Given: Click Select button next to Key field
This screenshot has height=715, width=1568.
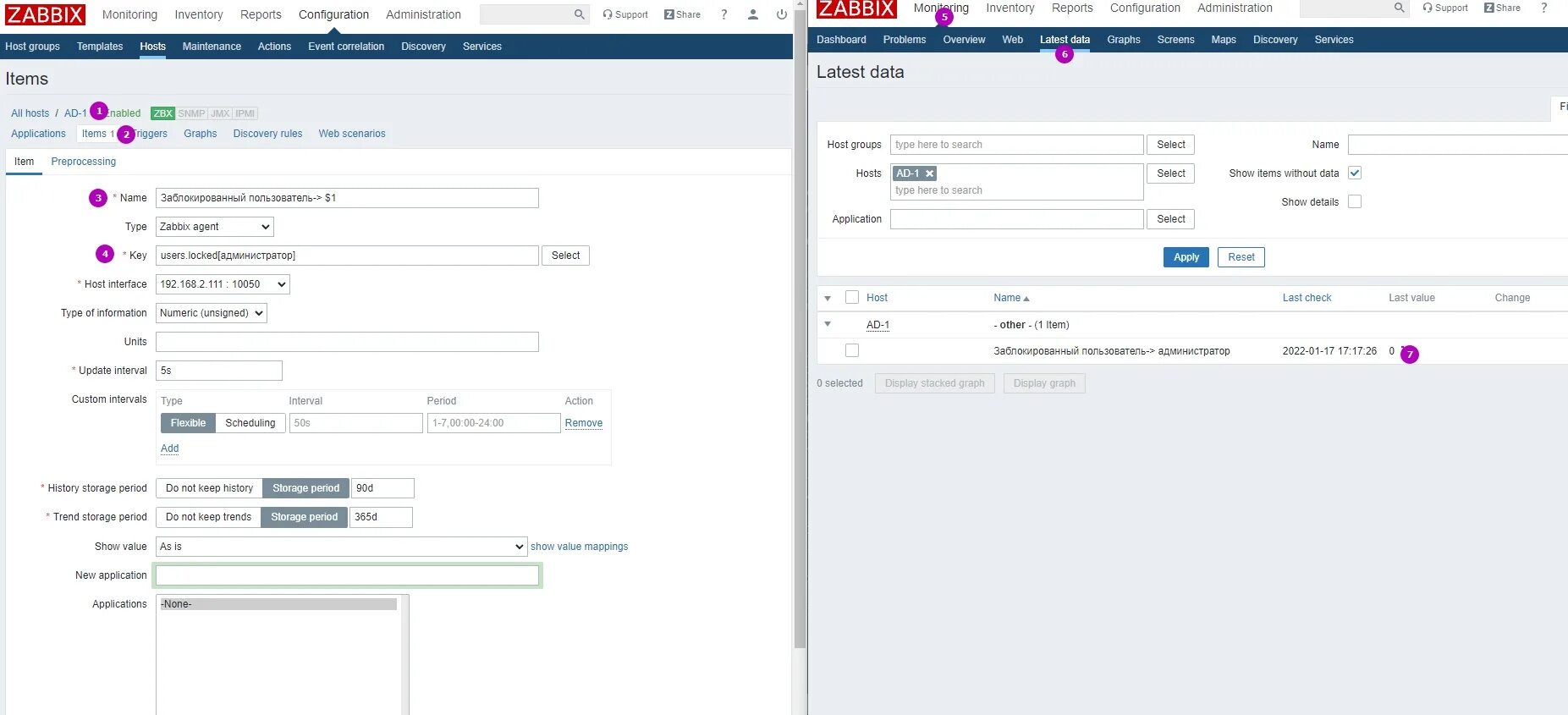Looking at the screenshot, I should point(565,256).
